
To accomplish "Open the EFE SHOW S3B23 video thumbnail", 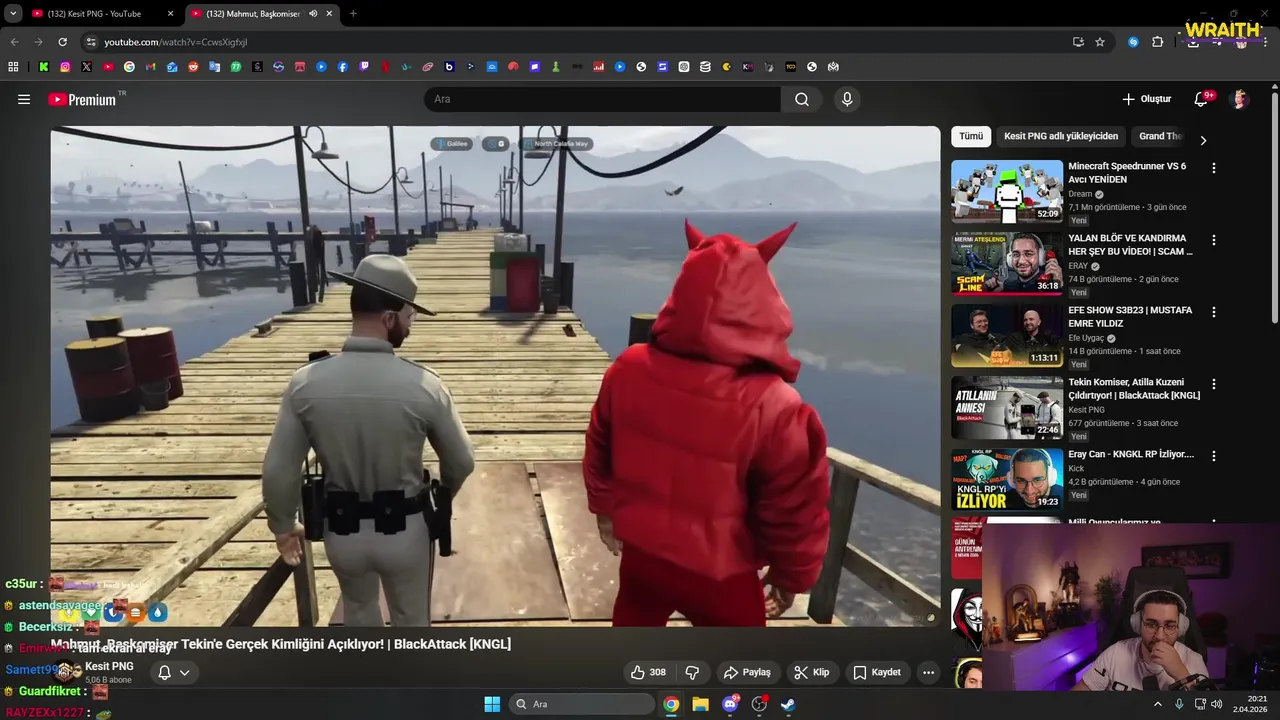I will [x=1007, y=335].
